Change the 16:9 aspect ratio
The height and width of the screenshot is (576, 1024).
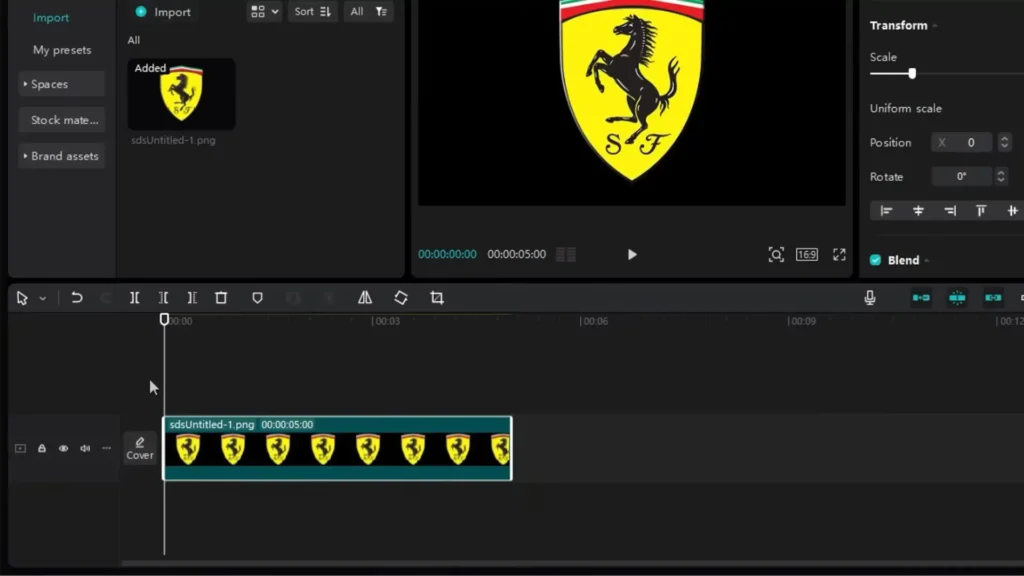tap(807, 255)
